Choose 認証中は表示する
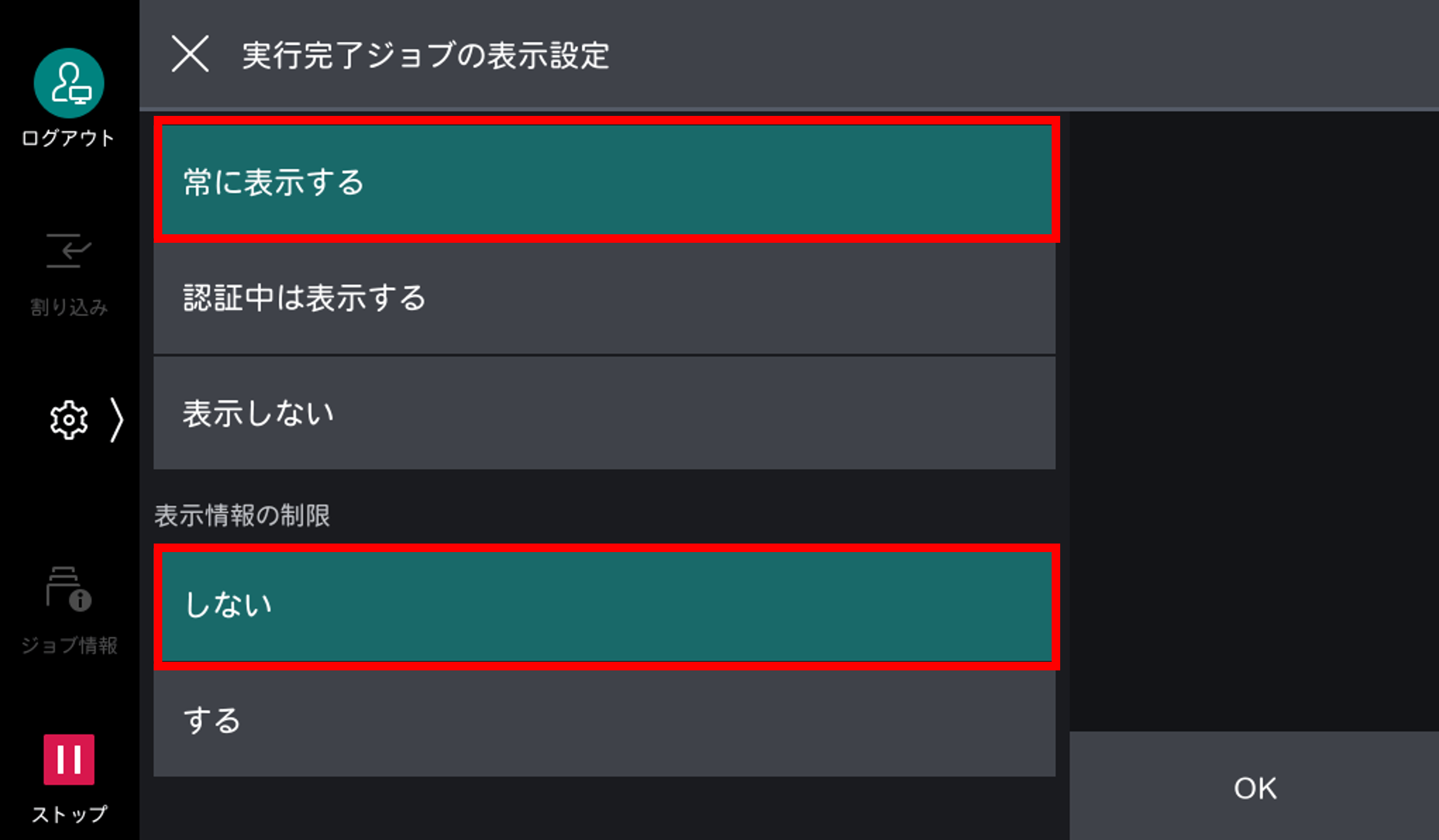The width and height of the screenshot is (1439, 840). tap(604, 297)
